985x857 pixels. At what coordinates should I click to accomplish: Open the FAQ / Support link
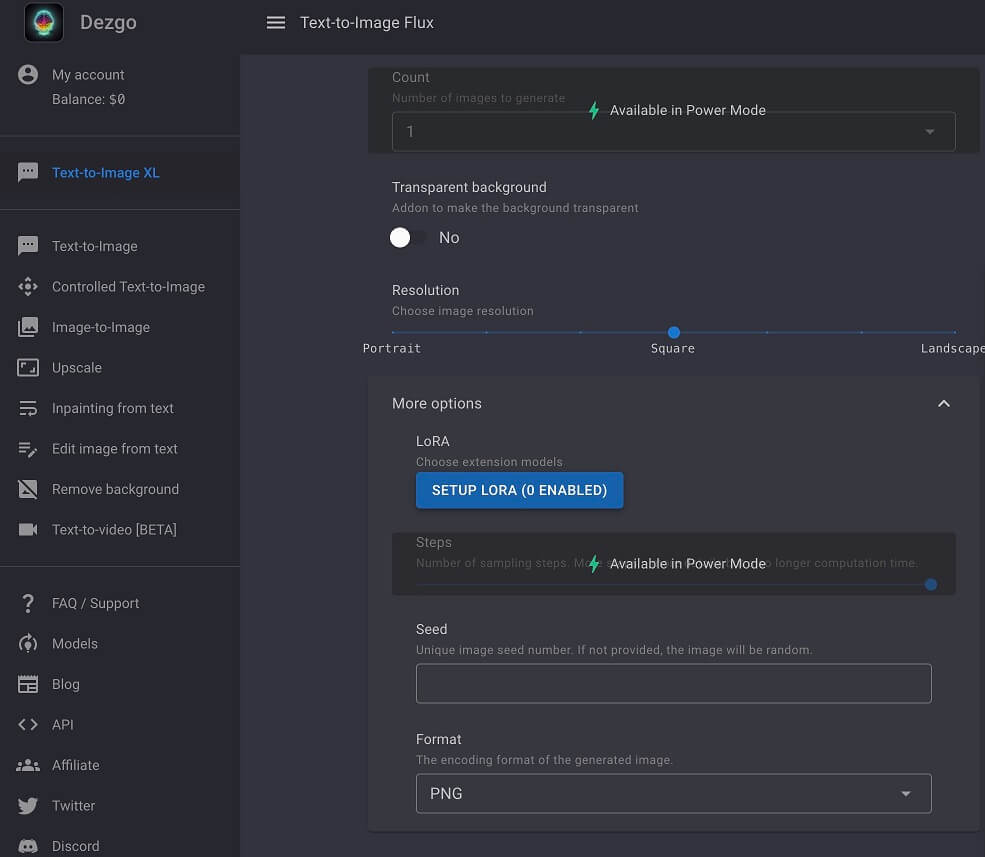[95, 604]
